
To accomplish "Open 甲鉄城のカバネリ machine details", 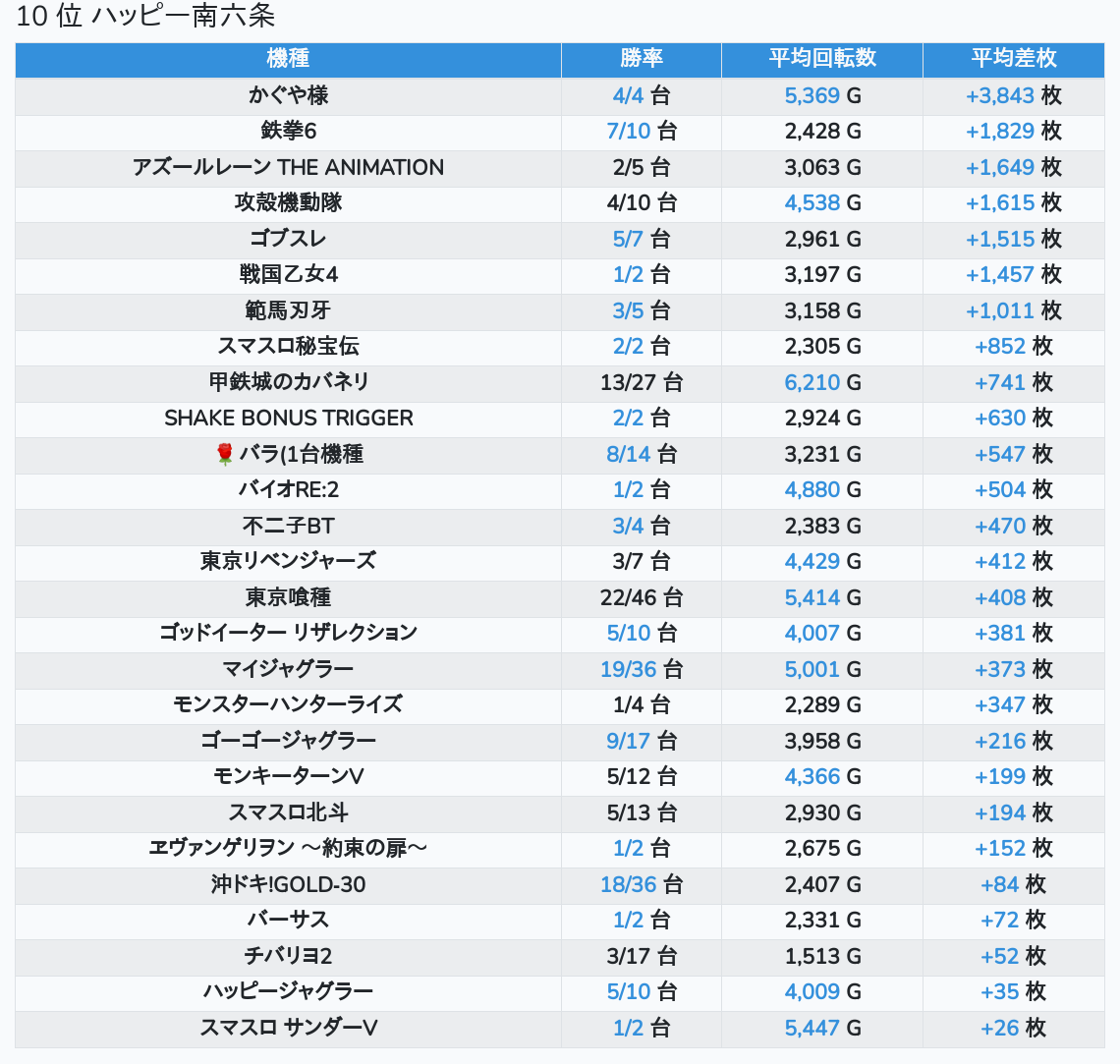I will coord(288,382).
